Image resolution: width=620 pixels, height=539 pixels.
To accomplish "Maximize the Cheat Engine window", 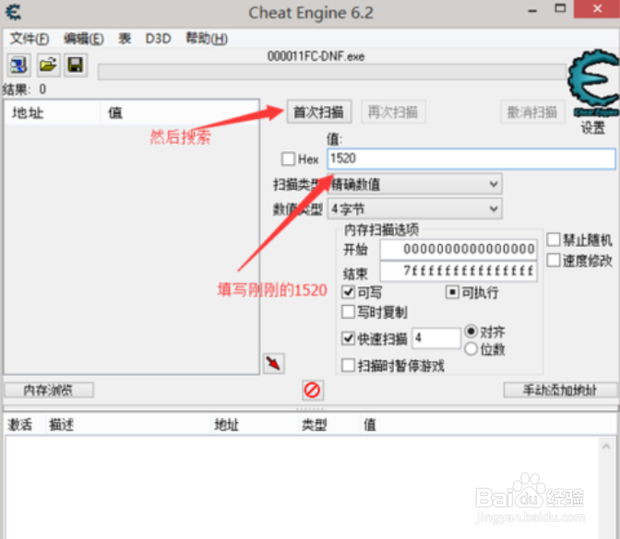I will pyautogui.click(x=560, y=9).
